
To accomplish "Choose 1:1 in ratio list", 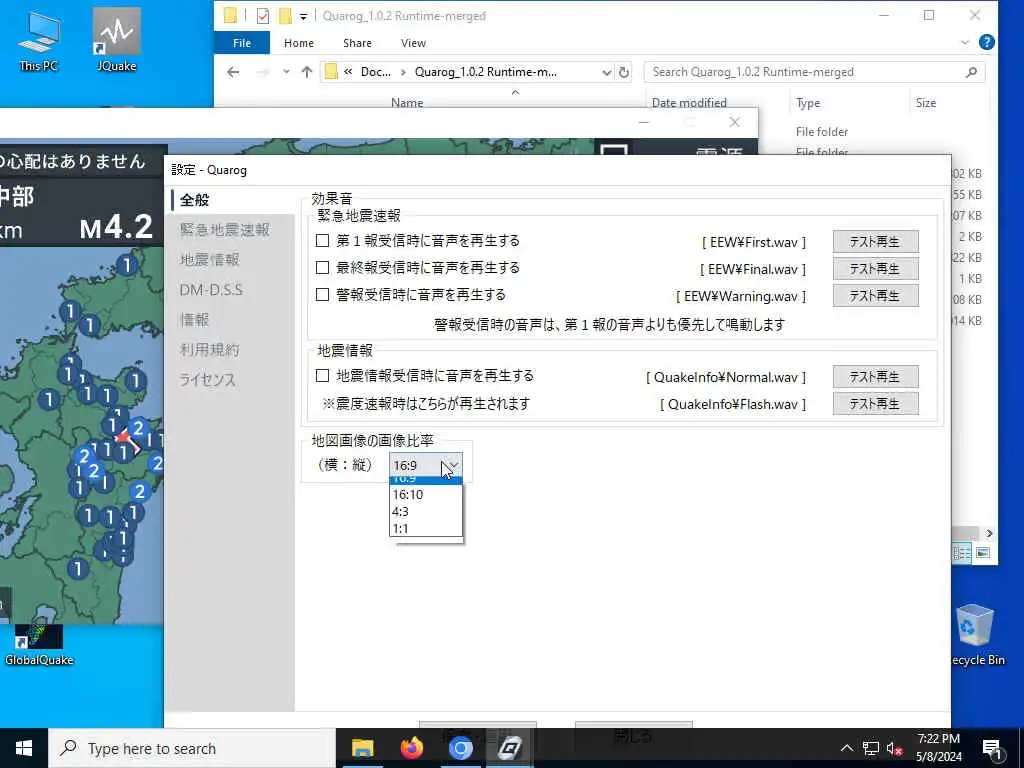I will (x=426, y=528).
